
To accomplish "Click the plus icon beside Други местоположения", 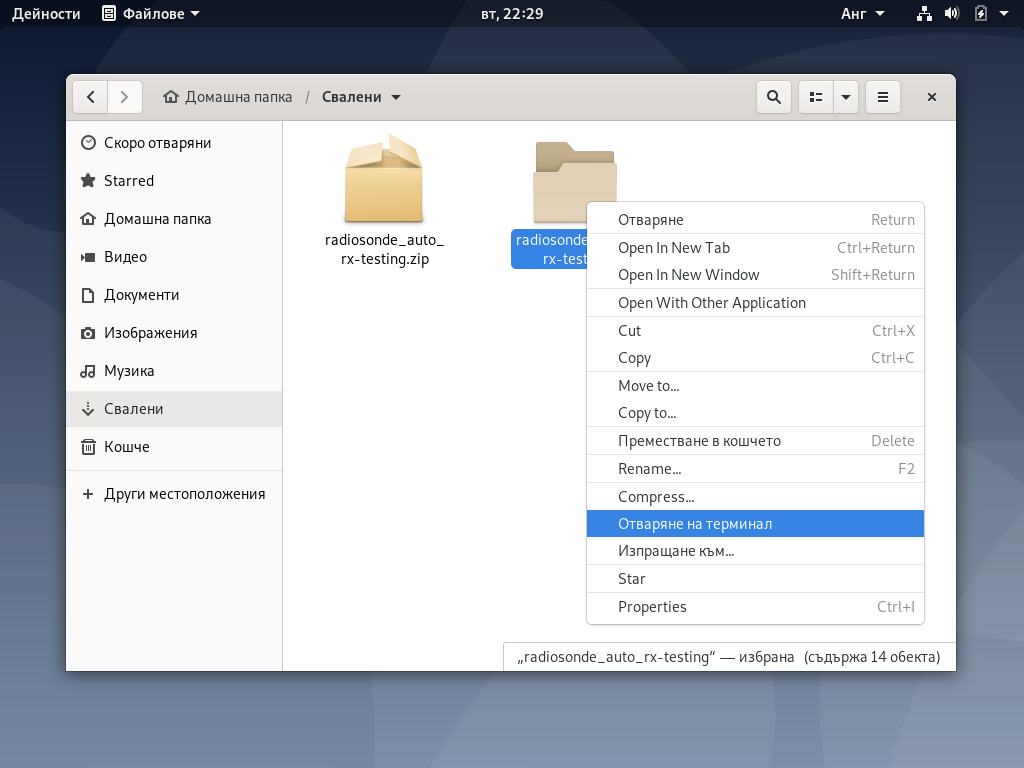I will pyautogui.click(x=88, y=494).
